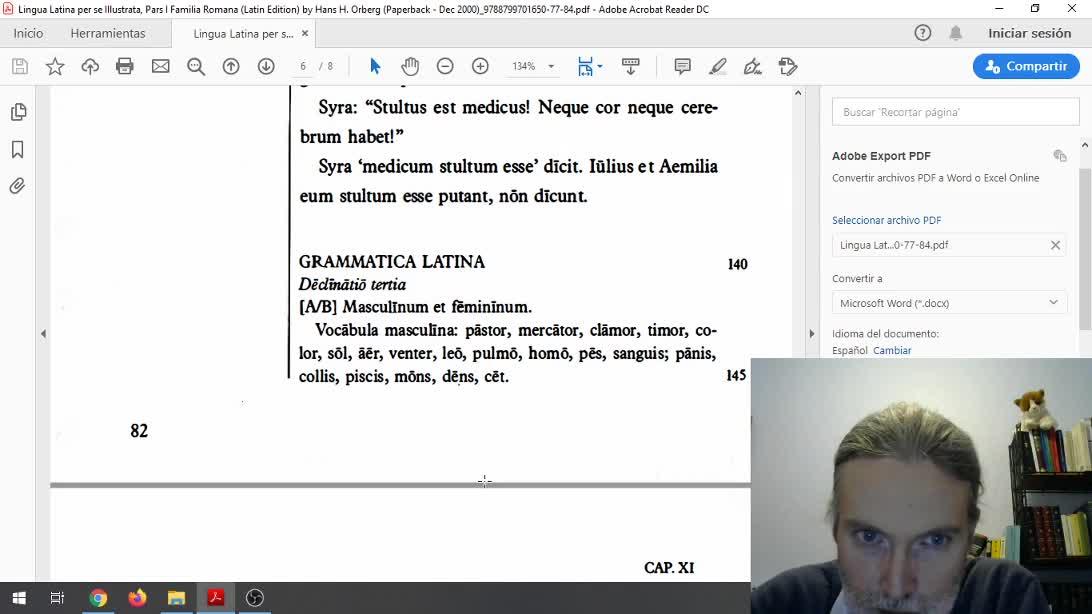Show the attachments paperclip panel
Viewport: 1092px width, 614px height.
[x=18, y=186]
